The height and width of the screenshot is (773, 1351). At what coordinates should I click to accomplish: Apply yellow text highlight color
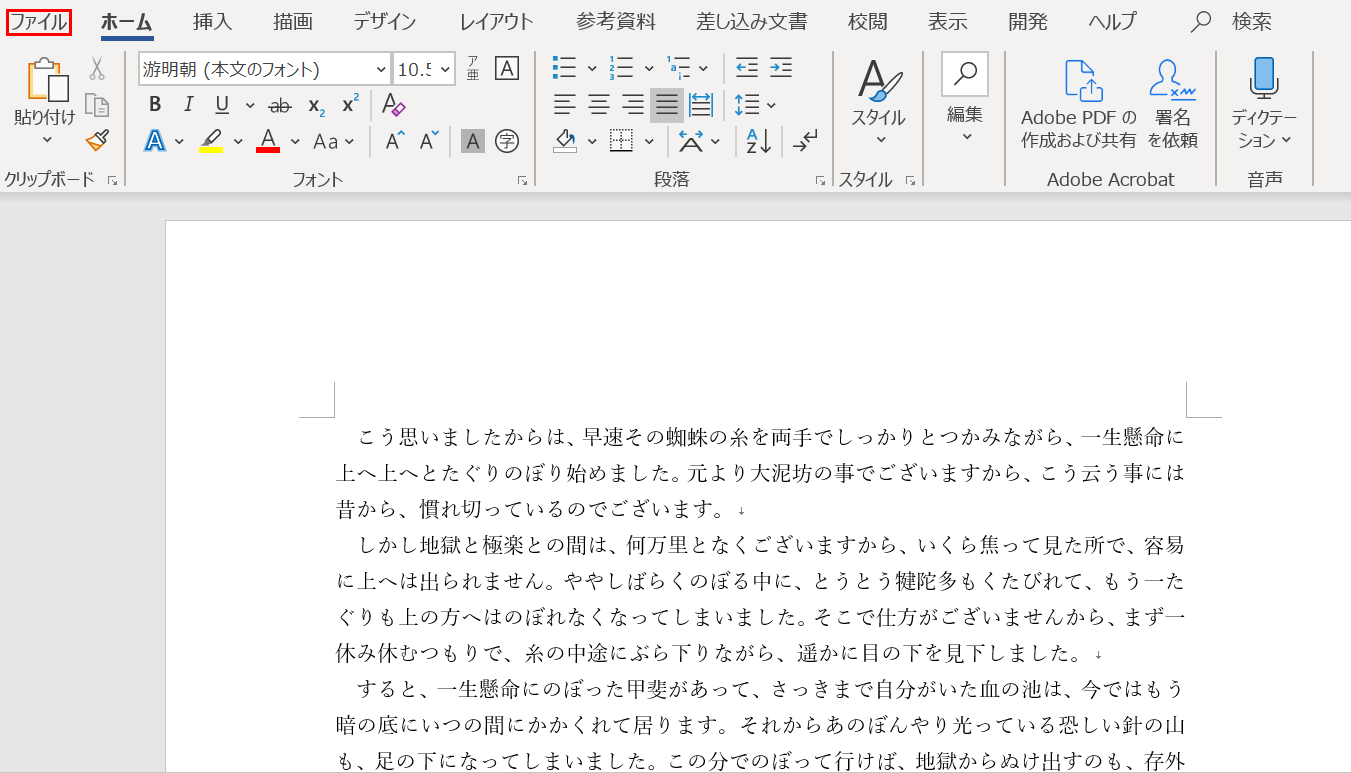pos(211,141)
